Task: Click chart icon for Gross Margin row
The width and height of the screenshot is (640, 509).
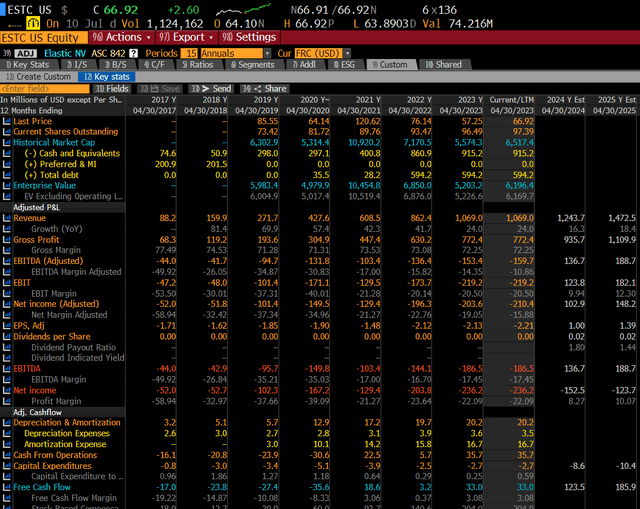Action: pyautogui.click(x=6, y=250)
